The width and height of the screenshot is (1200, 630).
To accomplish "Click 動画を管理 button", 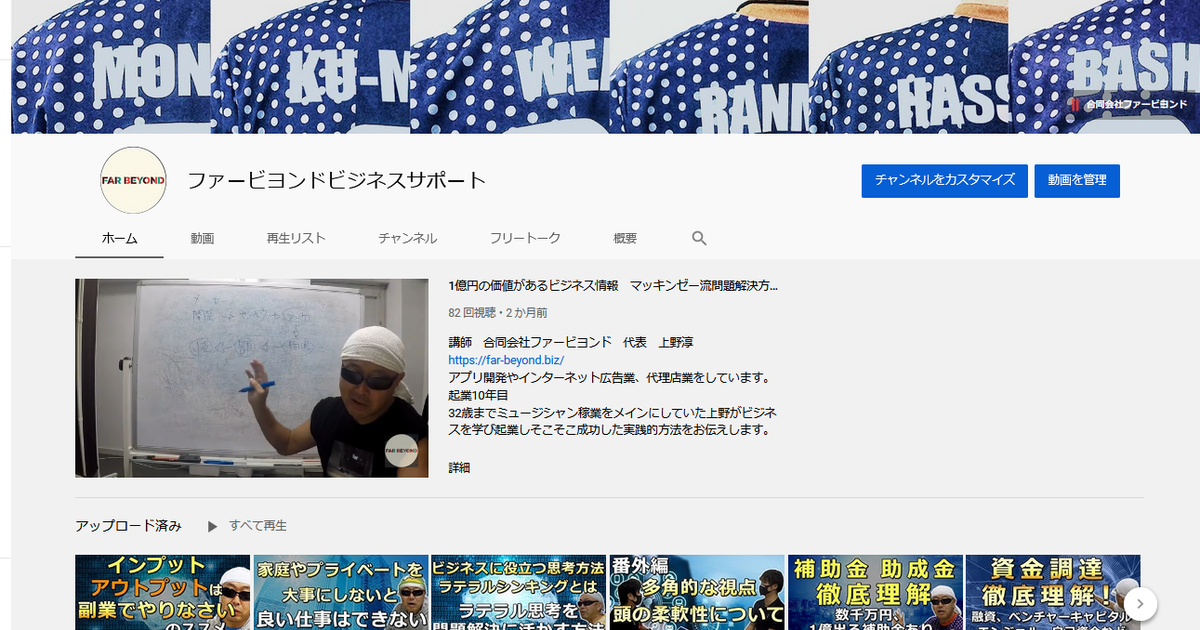I will pyautogui.click(x=1077, y=180).
